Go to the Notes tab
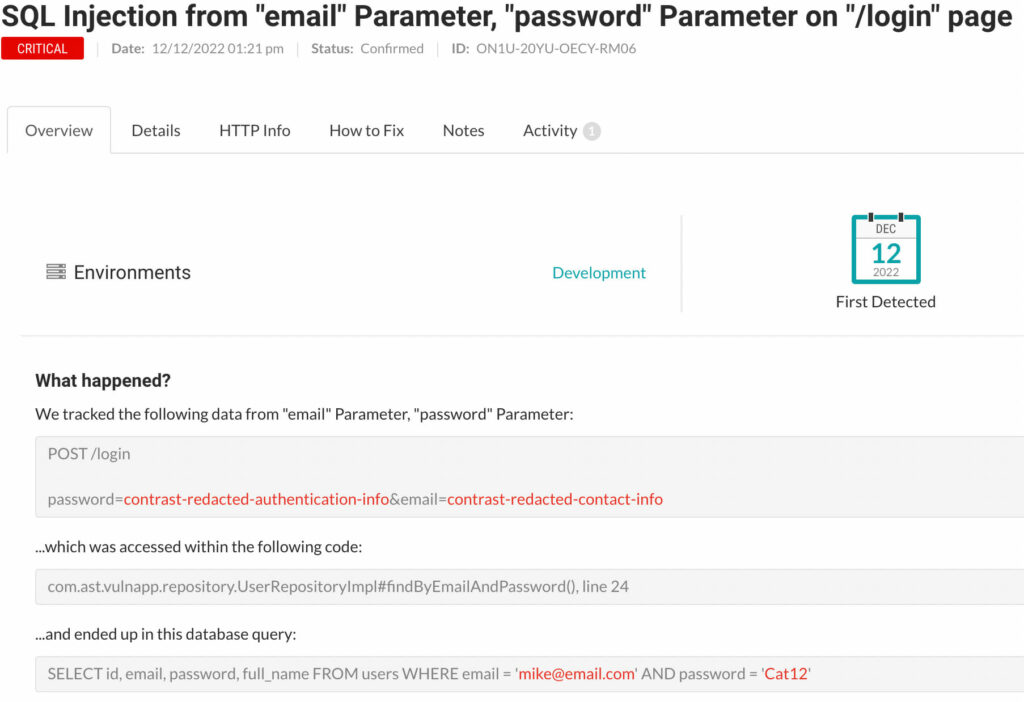1024x702 pixels. pyautogui.click(x=463, y=131)
